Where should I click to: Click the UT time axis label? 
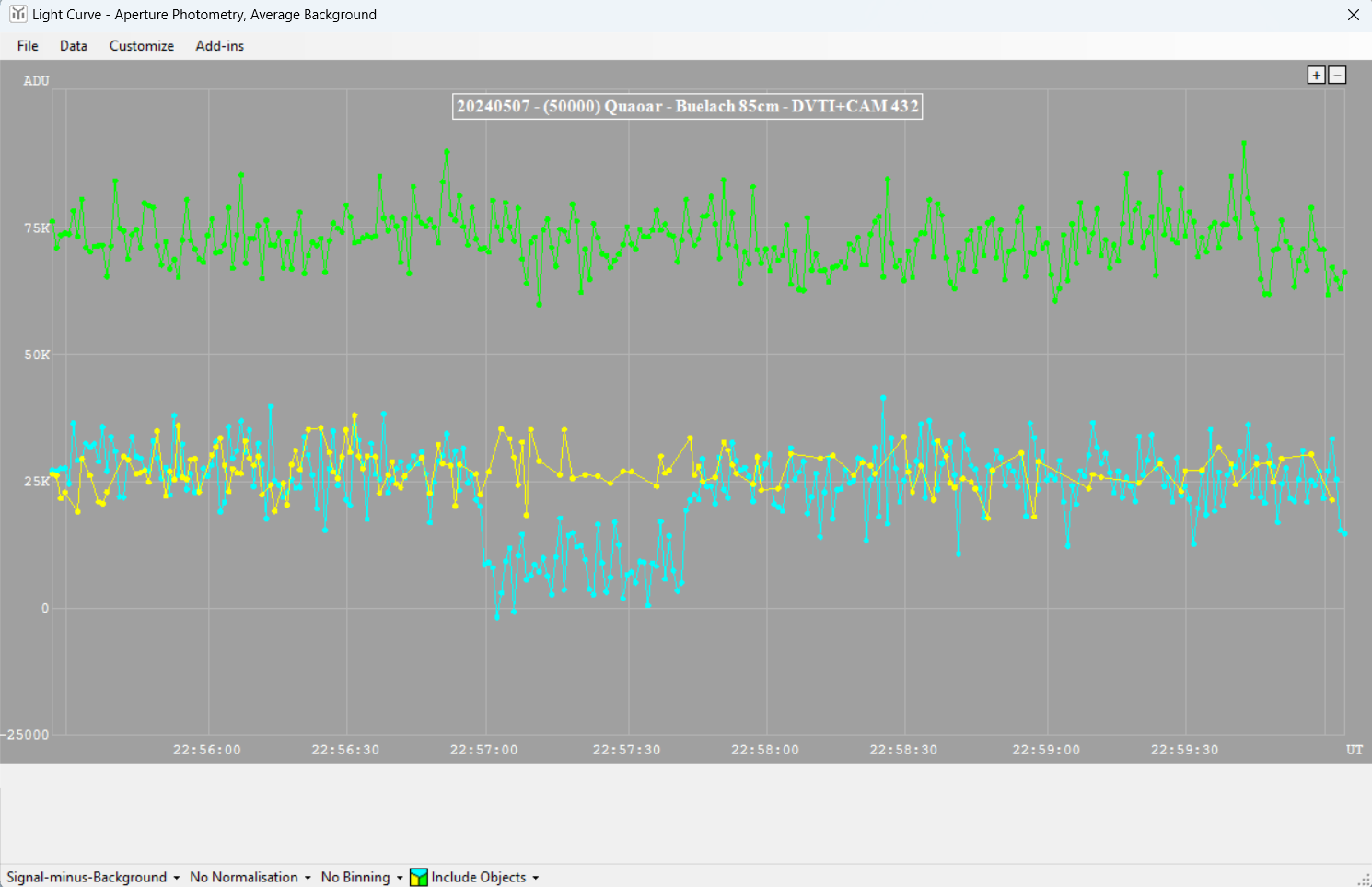[1354, 750]
